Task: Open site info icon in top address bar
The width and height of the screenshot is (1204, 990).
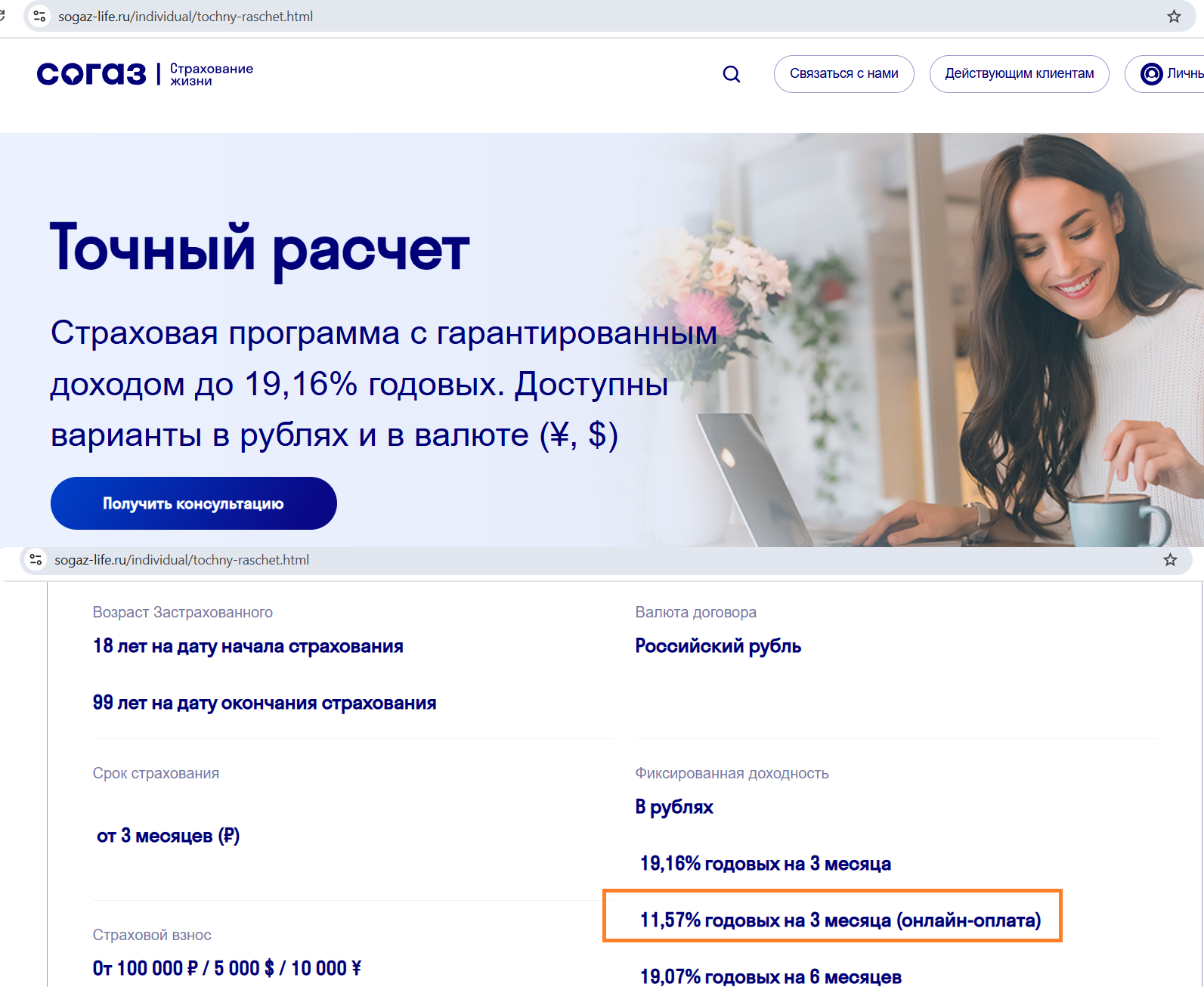Action: point(39,16)
